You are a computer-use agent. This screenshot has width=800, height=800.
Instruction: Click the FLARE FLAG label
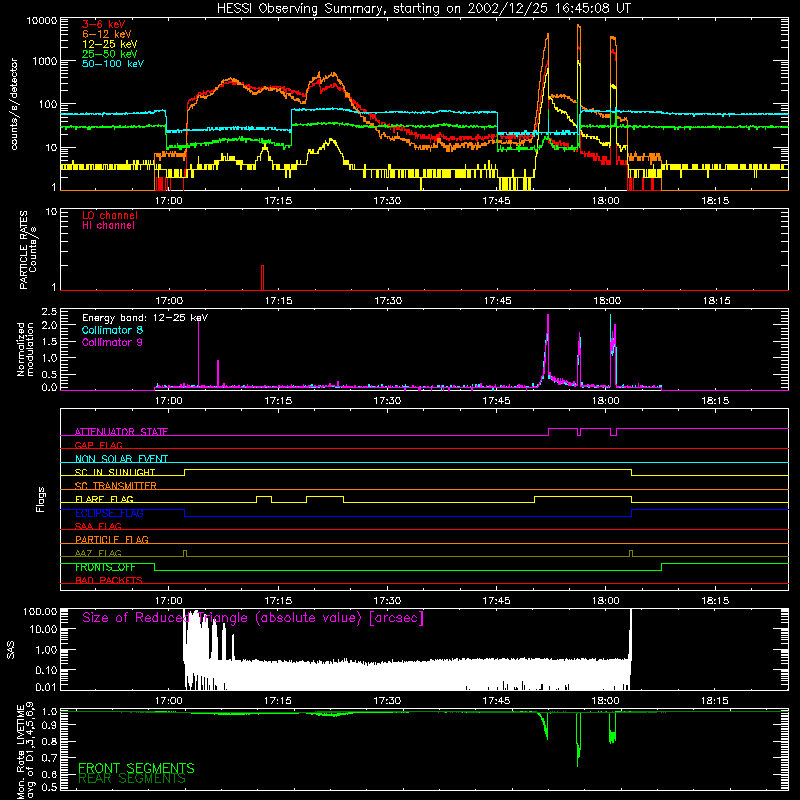pos(104,499)
